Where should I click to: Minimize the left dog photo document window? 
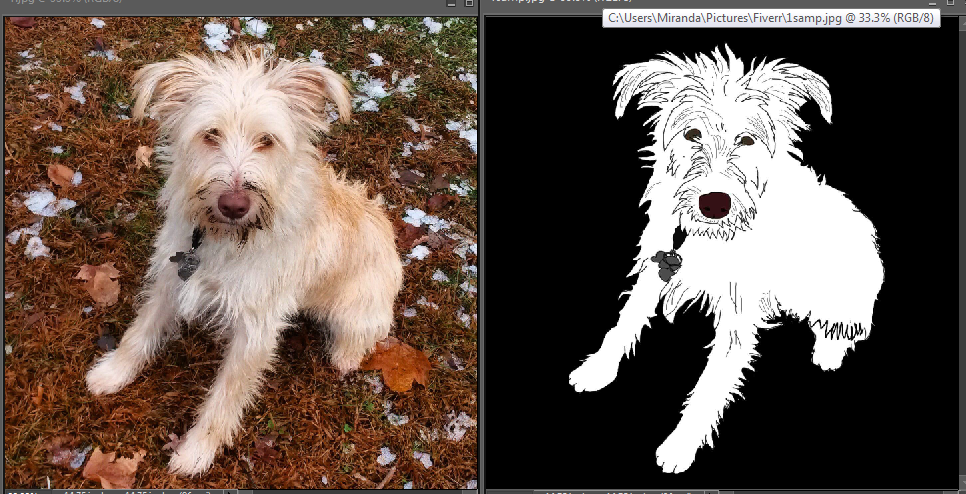452,3
